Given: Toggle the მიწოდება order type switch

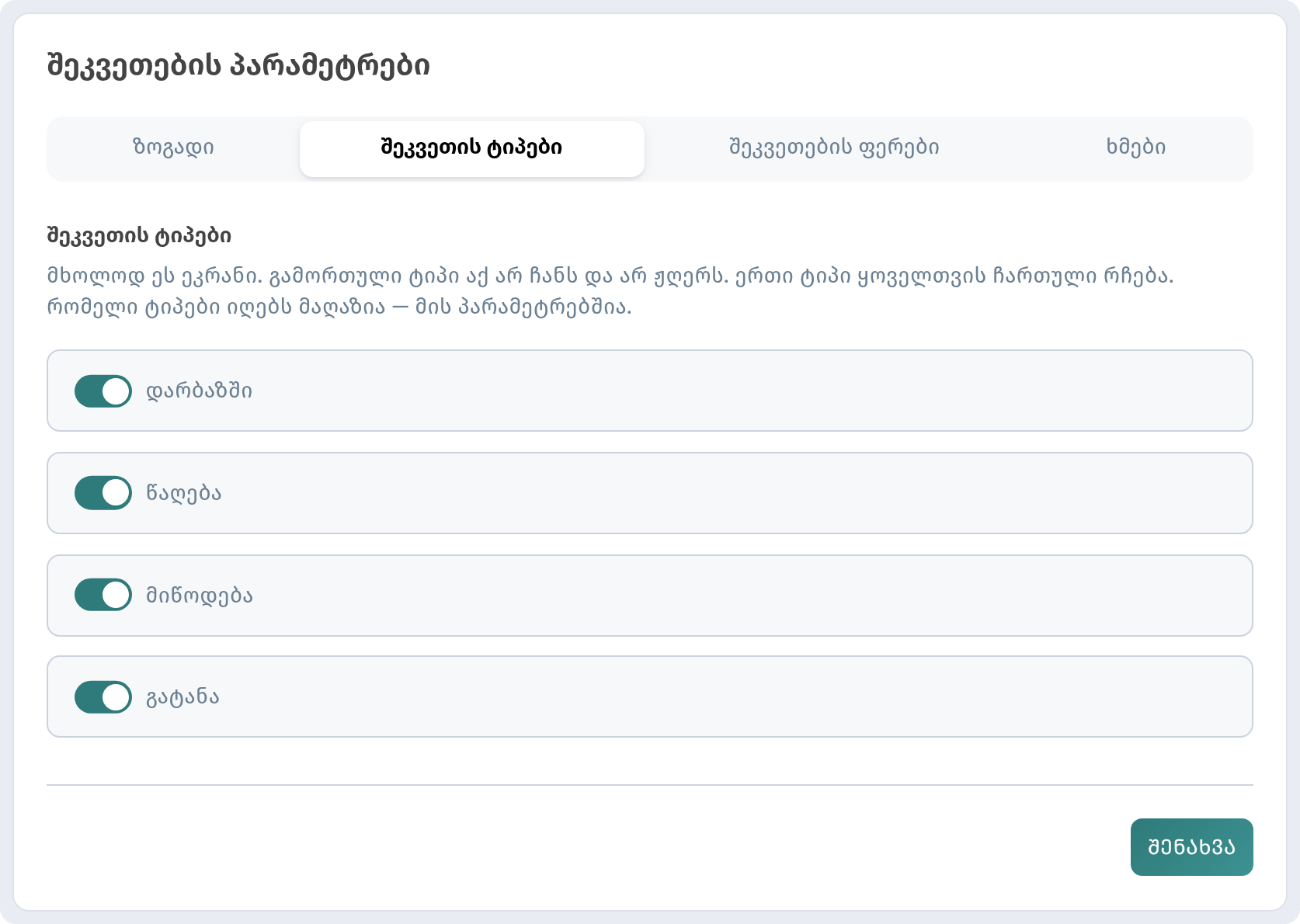Looking at the screenshot, I should 103,596.
